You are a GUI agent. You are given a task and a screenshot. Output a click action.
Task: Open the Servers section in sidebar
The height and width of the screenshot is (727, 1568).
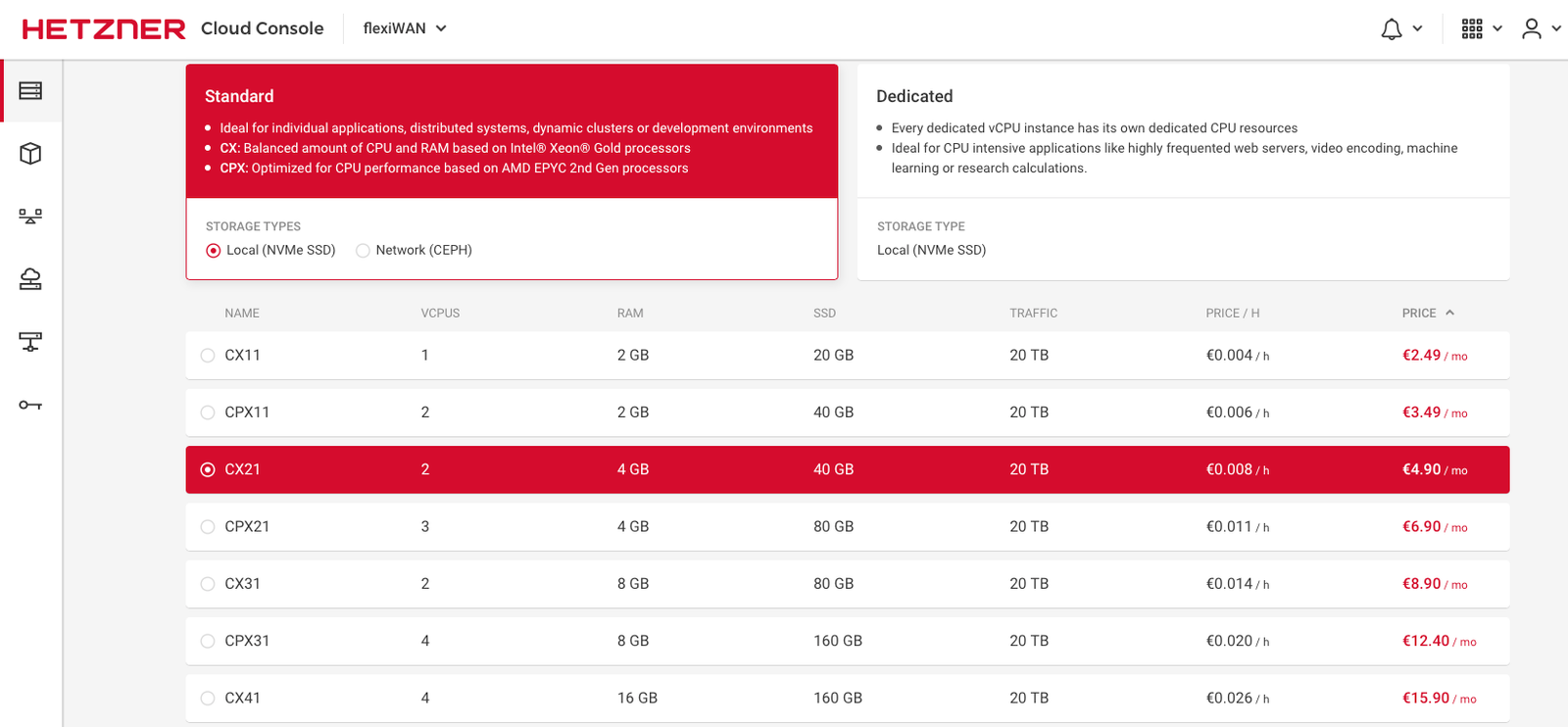click(x=30, y=91)
